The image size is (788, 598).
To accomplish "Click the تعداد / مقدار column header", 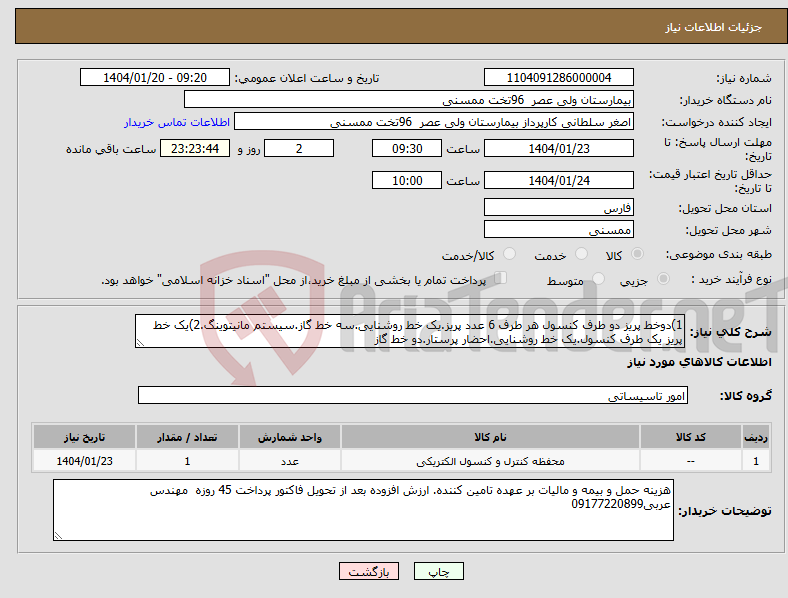I will pos(187,437).
